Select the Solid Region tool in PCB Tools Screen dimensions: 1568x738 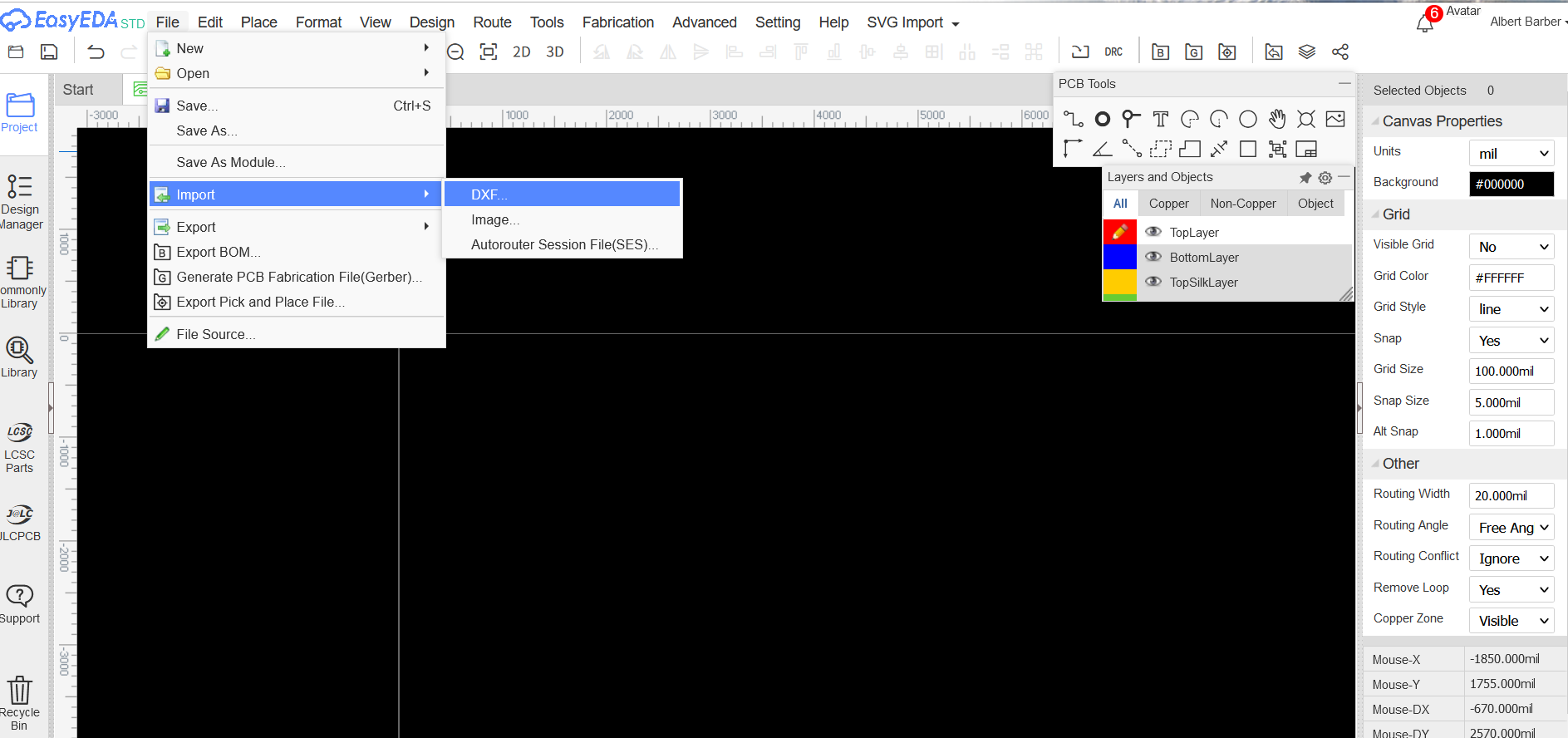click(1190, 149)
